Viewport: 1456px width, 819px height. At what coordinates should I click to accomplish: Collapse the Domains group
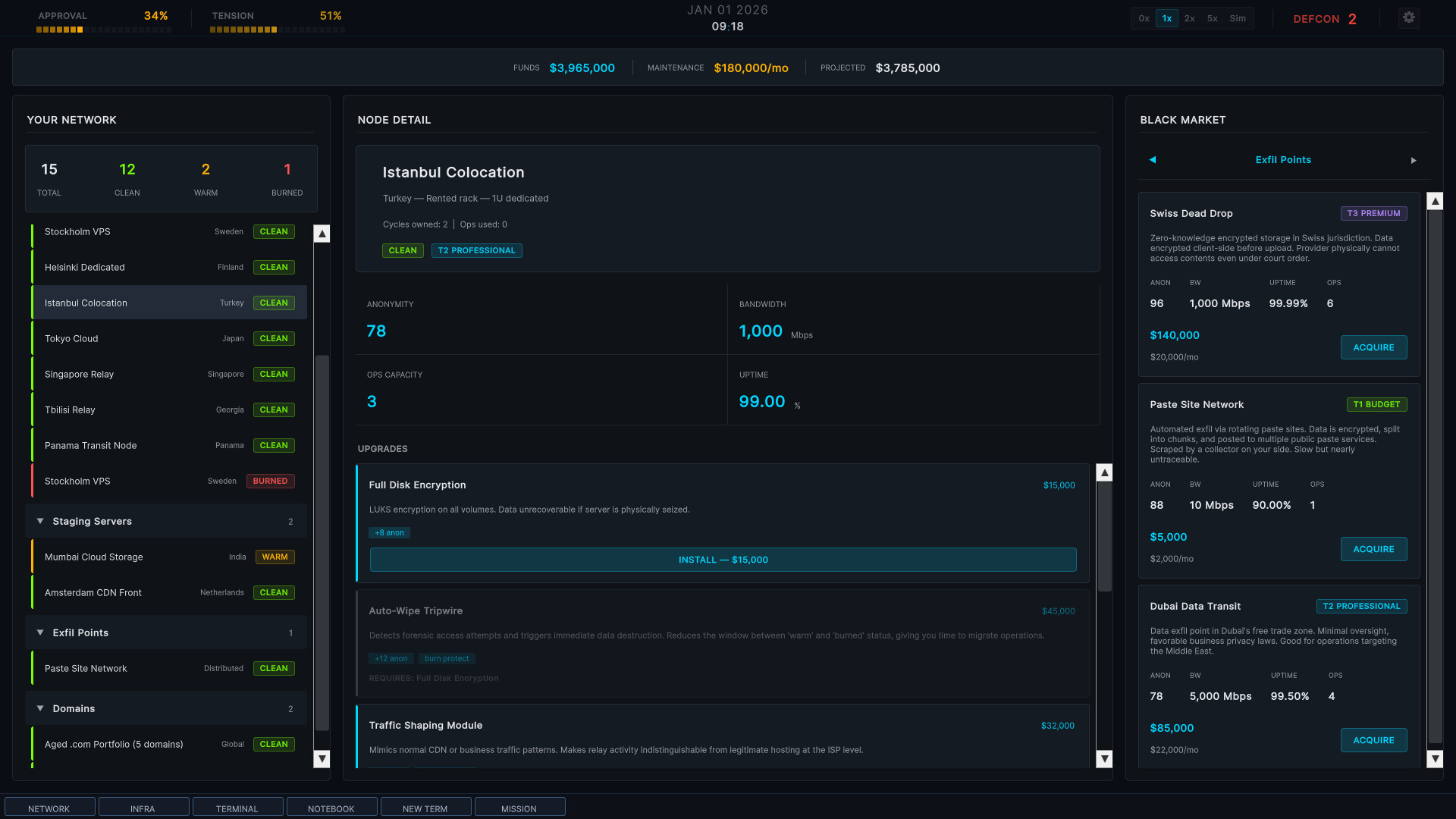tap(40, 708)
